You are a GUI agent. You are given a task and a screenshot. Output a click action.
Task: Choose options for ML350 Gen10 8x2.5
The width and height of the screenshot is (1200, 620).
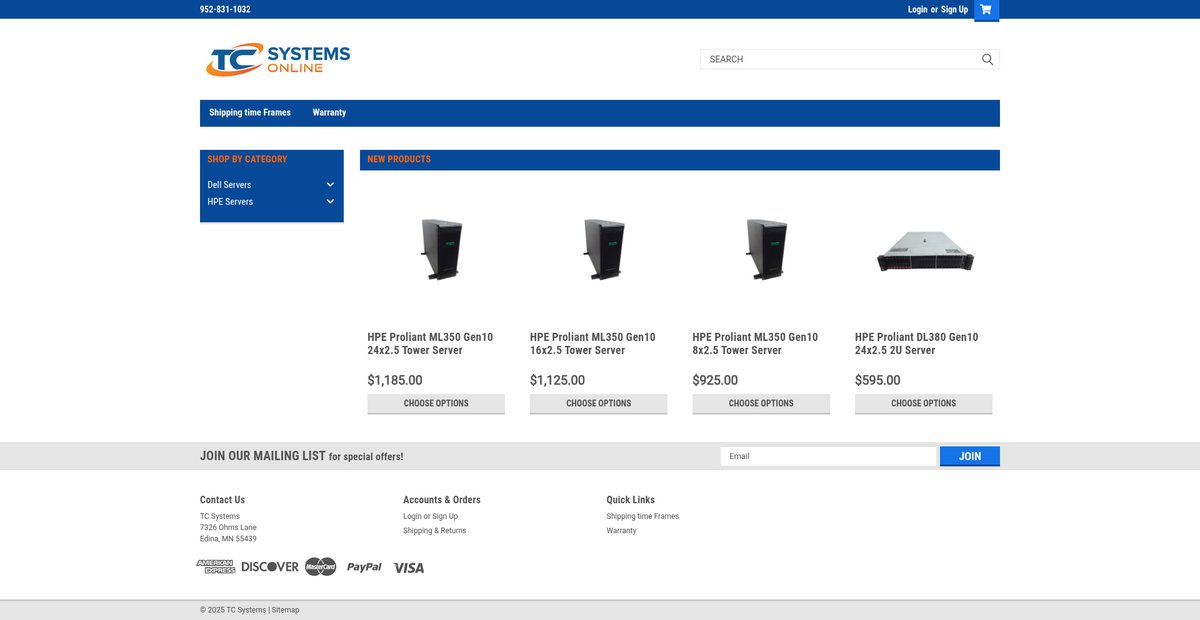[761, 404]
